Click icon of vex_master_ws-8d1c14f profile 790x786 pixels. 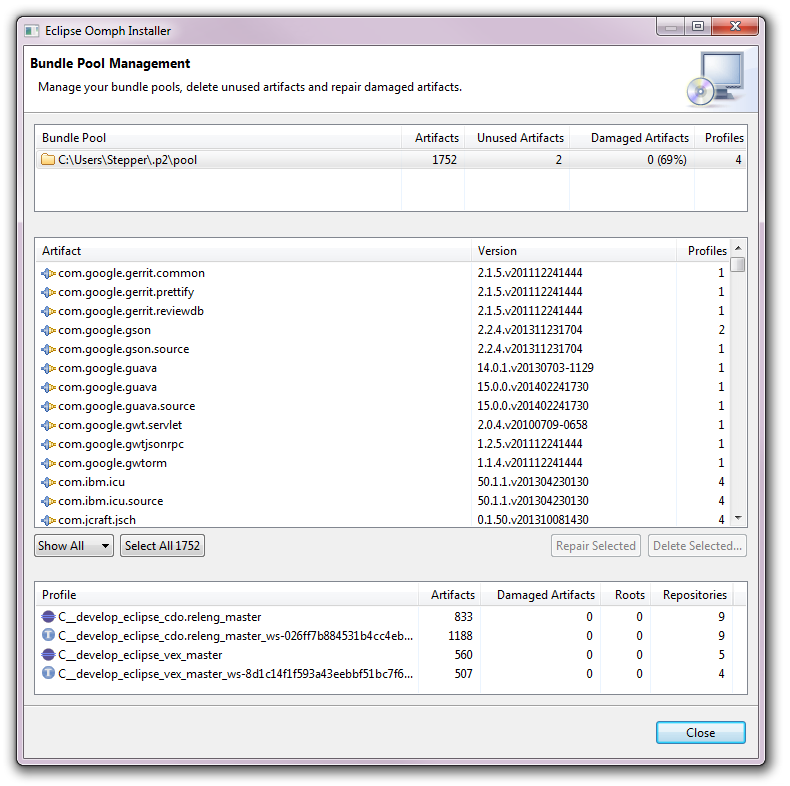tap(48, 673)
